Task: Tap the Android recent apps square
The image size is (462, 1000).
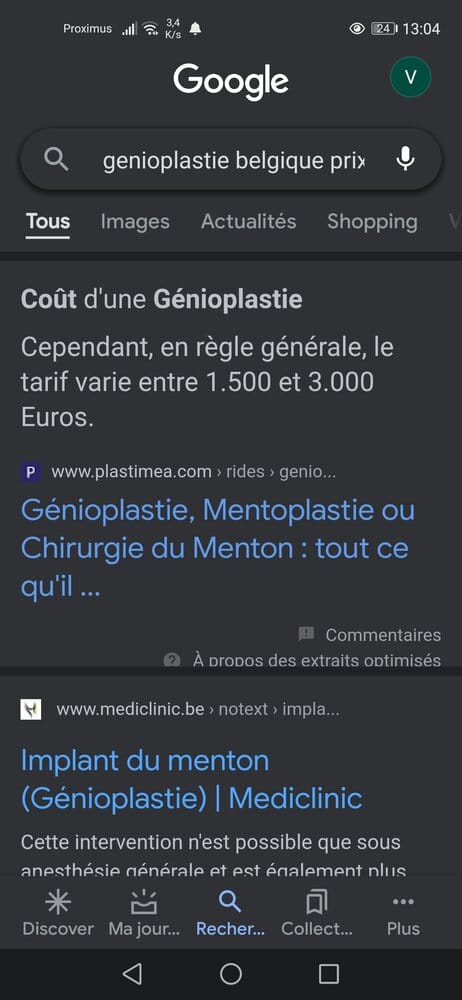Action: 329,974
